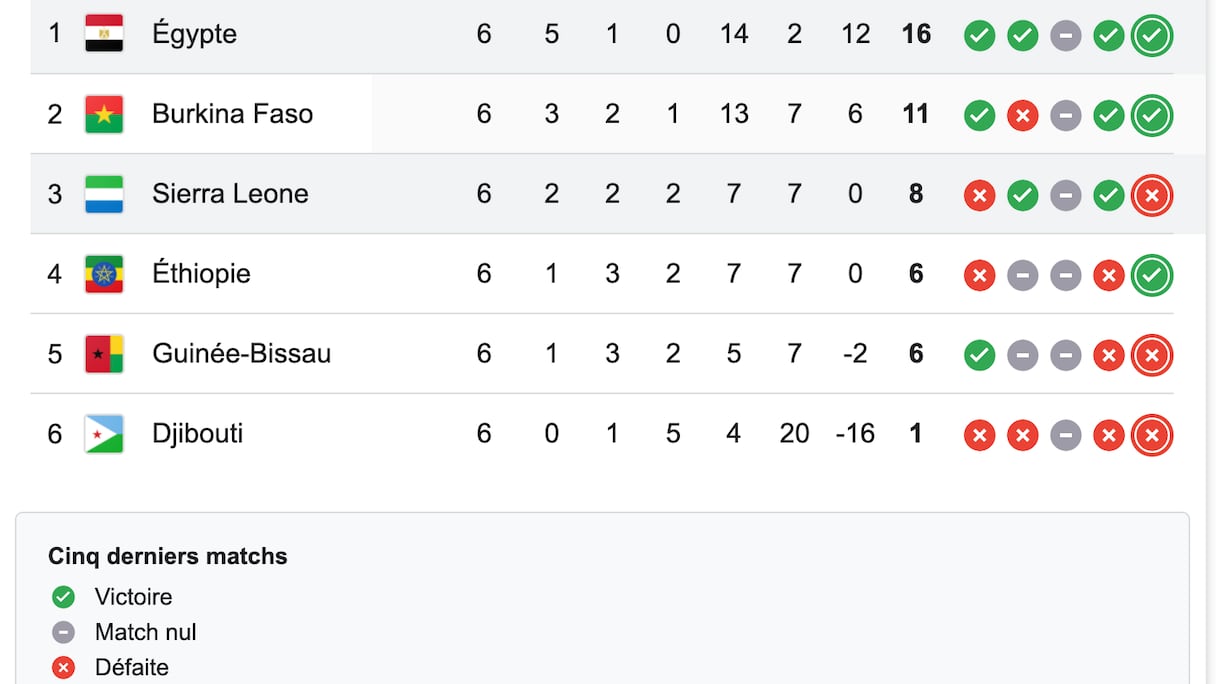Open the Égypte team link
This screenshot has width=1216, height=684.
click(x=194, y=34)
